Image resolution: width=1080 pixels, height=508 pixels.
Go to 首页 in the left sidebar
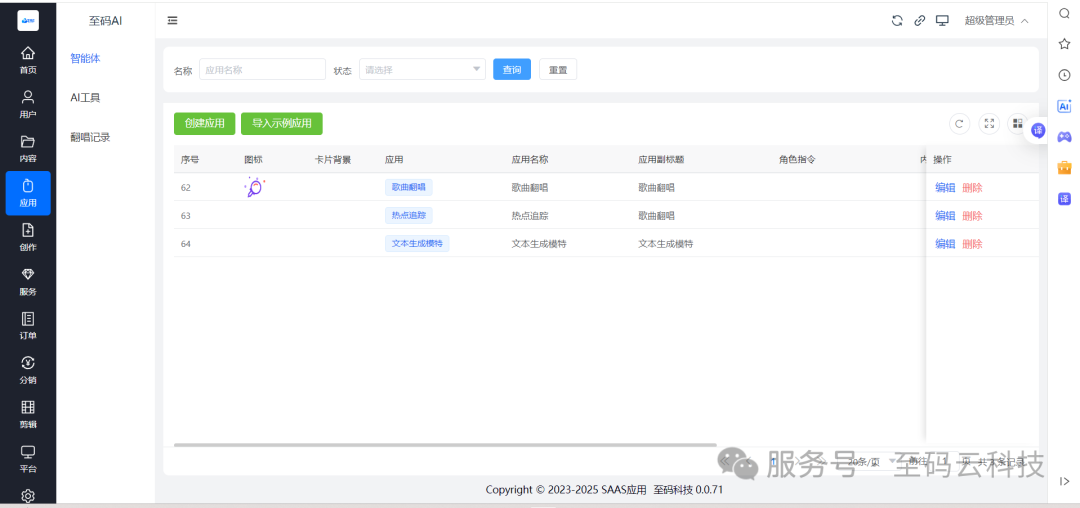[x=28, y=60]
